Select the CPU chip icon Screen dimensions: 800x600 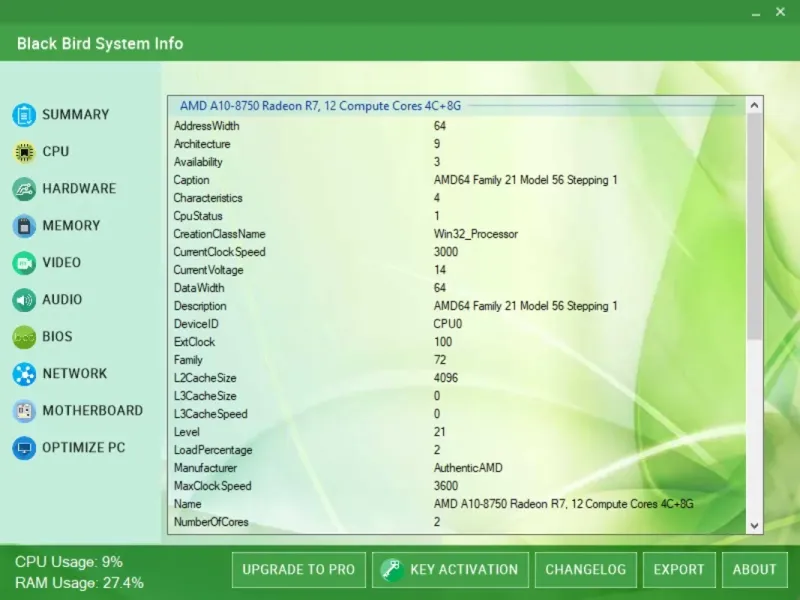[x=24, y=152]
